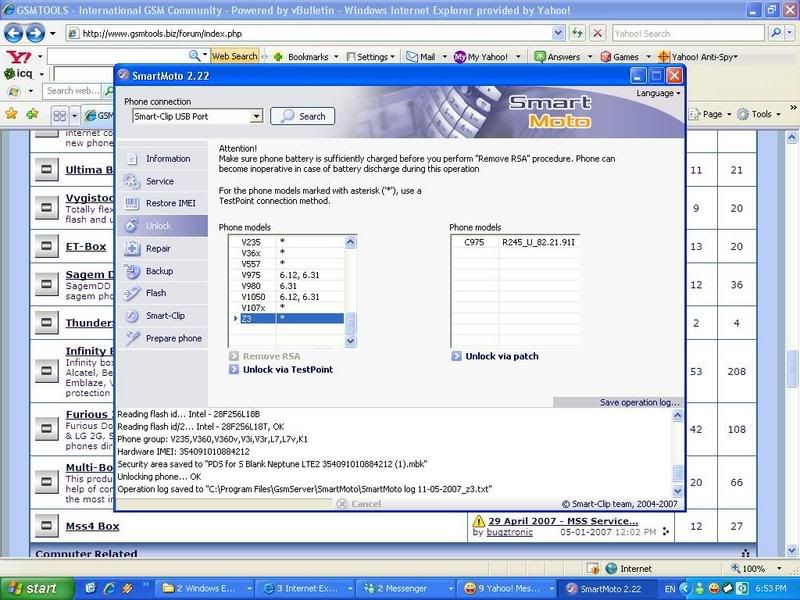Select the Unlock section in sidebar
Viewport: 800px width, 600px height.
pyautogui.click(x=162, y=226)
